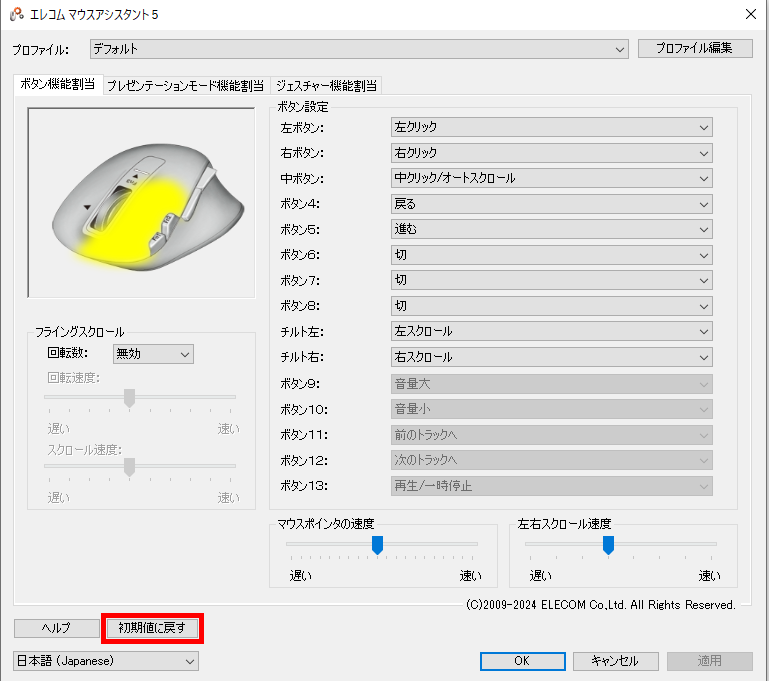Screen dimensions: 769x681
Task: Open the チルト右 dropdown set to 右スクロール
Action: coord(551,357)
